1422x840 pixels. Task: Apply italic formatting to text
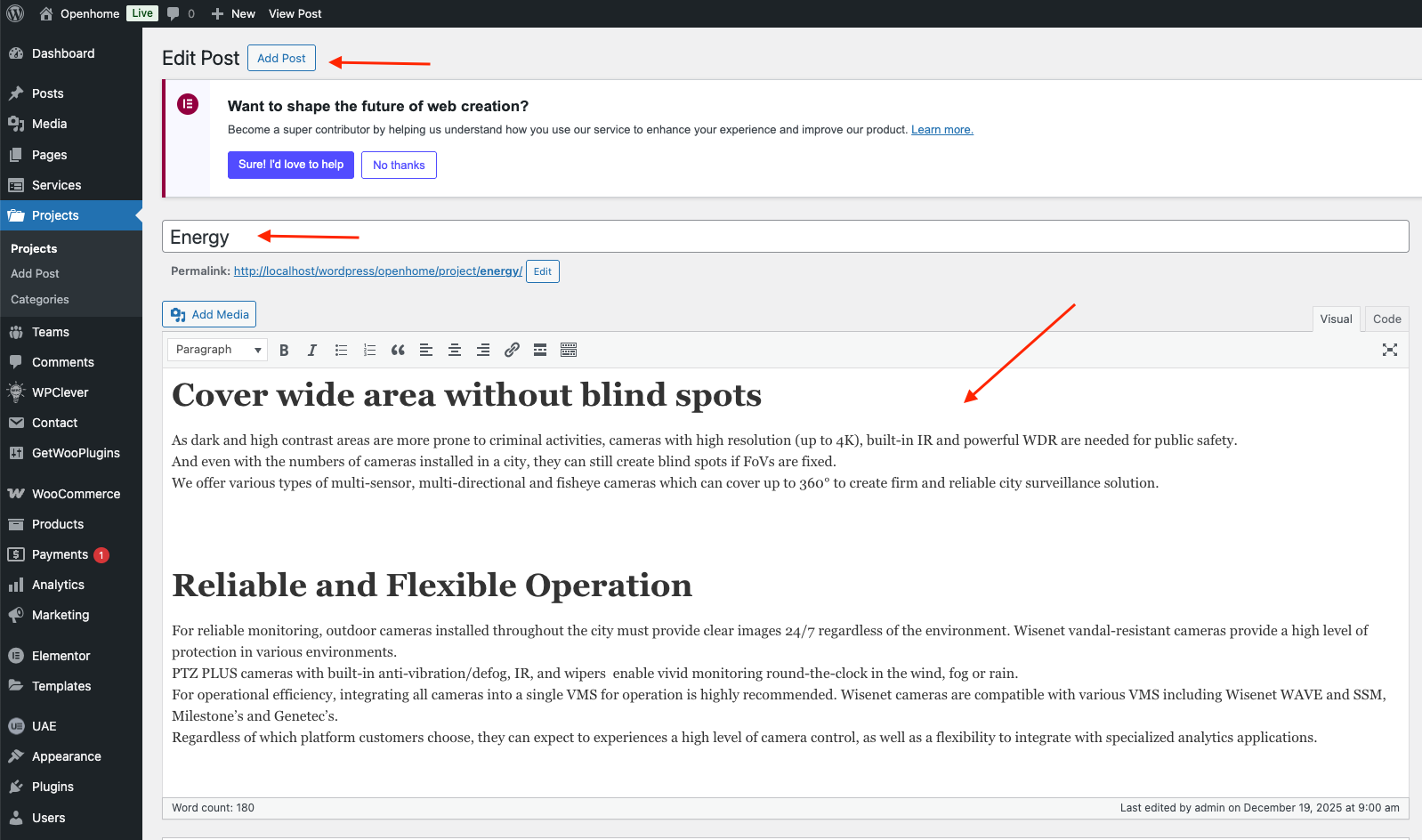tap(312, 351)
